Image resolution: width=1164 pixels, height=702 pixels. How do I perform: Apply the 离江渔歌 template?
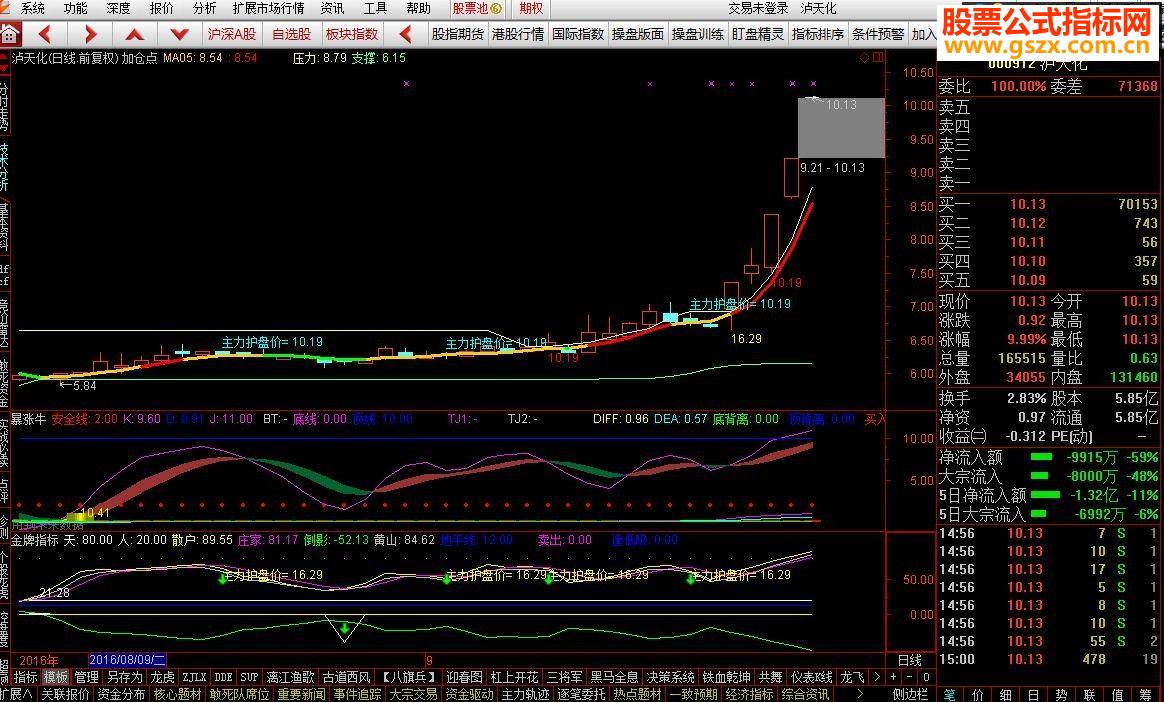click(x=290, y=677)
